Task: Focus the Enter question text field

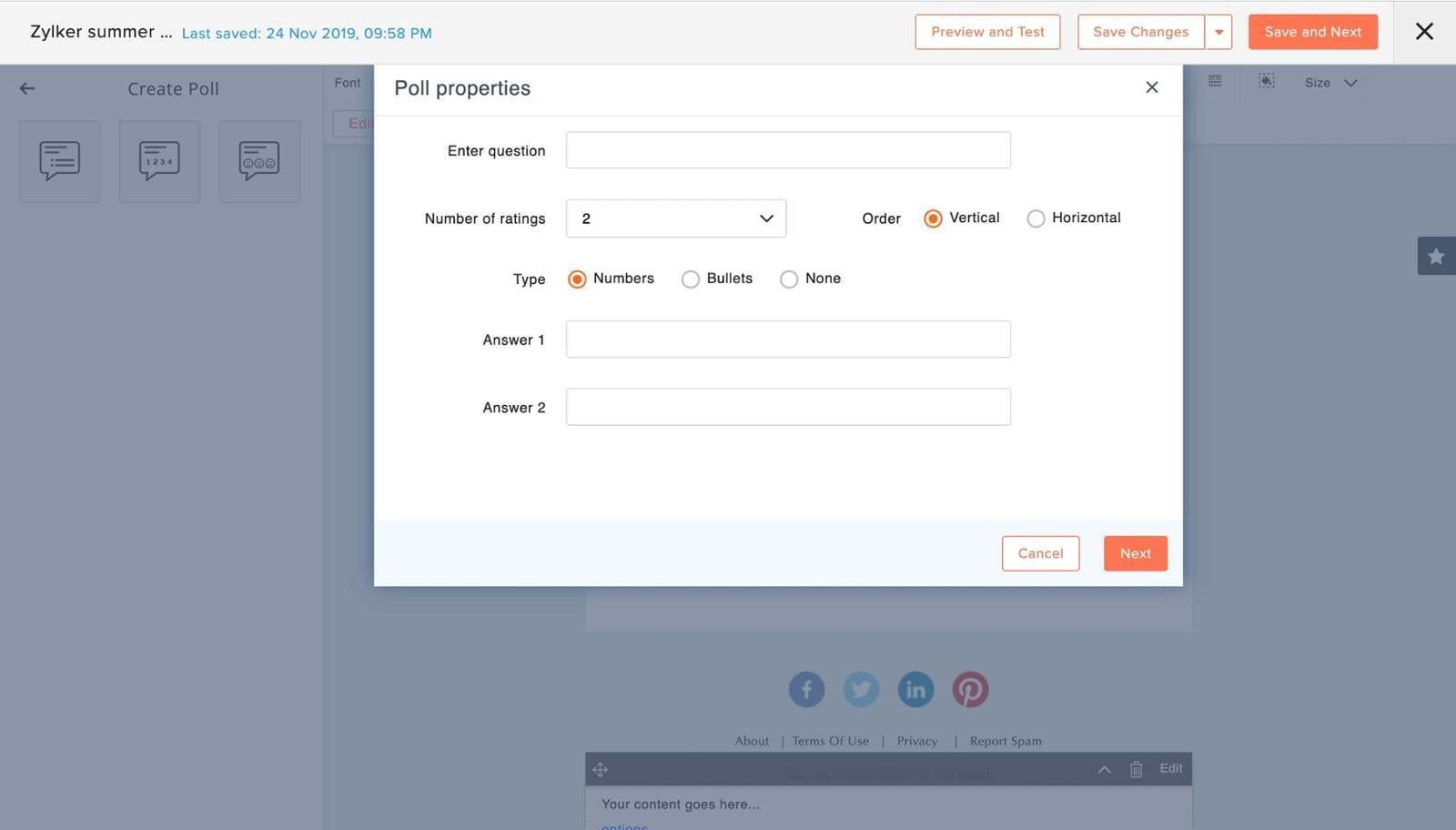Action: (788, 150)
